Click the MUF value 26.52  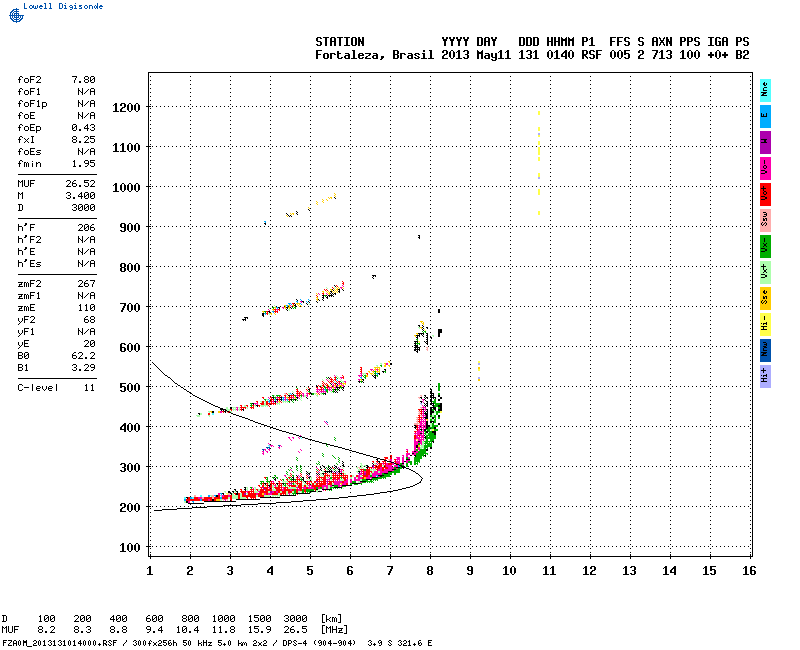(x=80, y=184)
